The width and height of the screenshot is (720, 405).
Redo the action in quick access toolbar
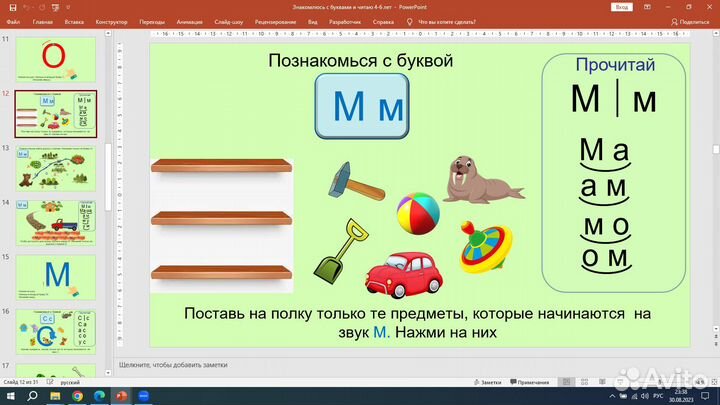tap(42, 7)
